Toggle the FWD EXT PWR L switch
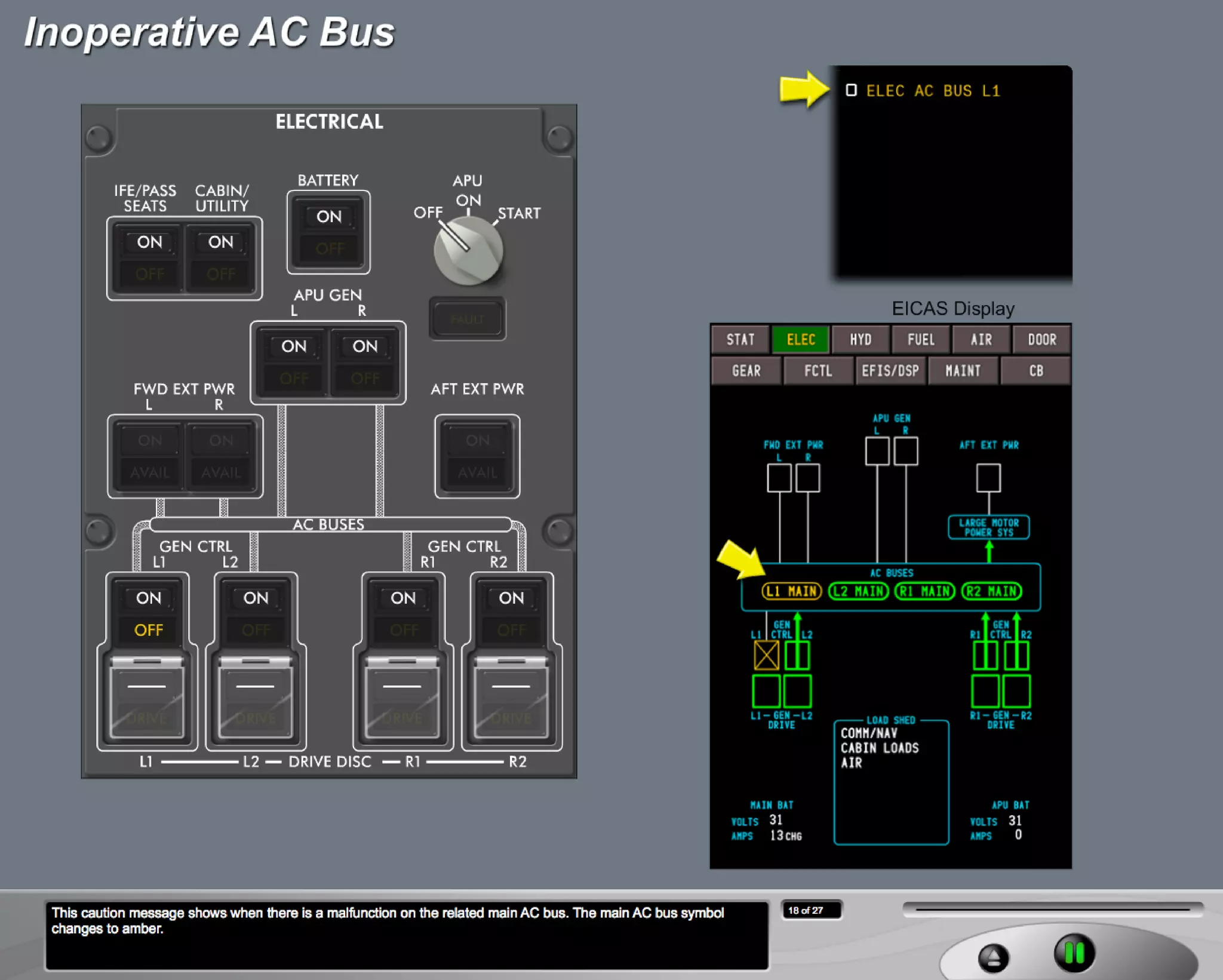The width and height of the screenshot is (1223, 980). click(149, 456)
